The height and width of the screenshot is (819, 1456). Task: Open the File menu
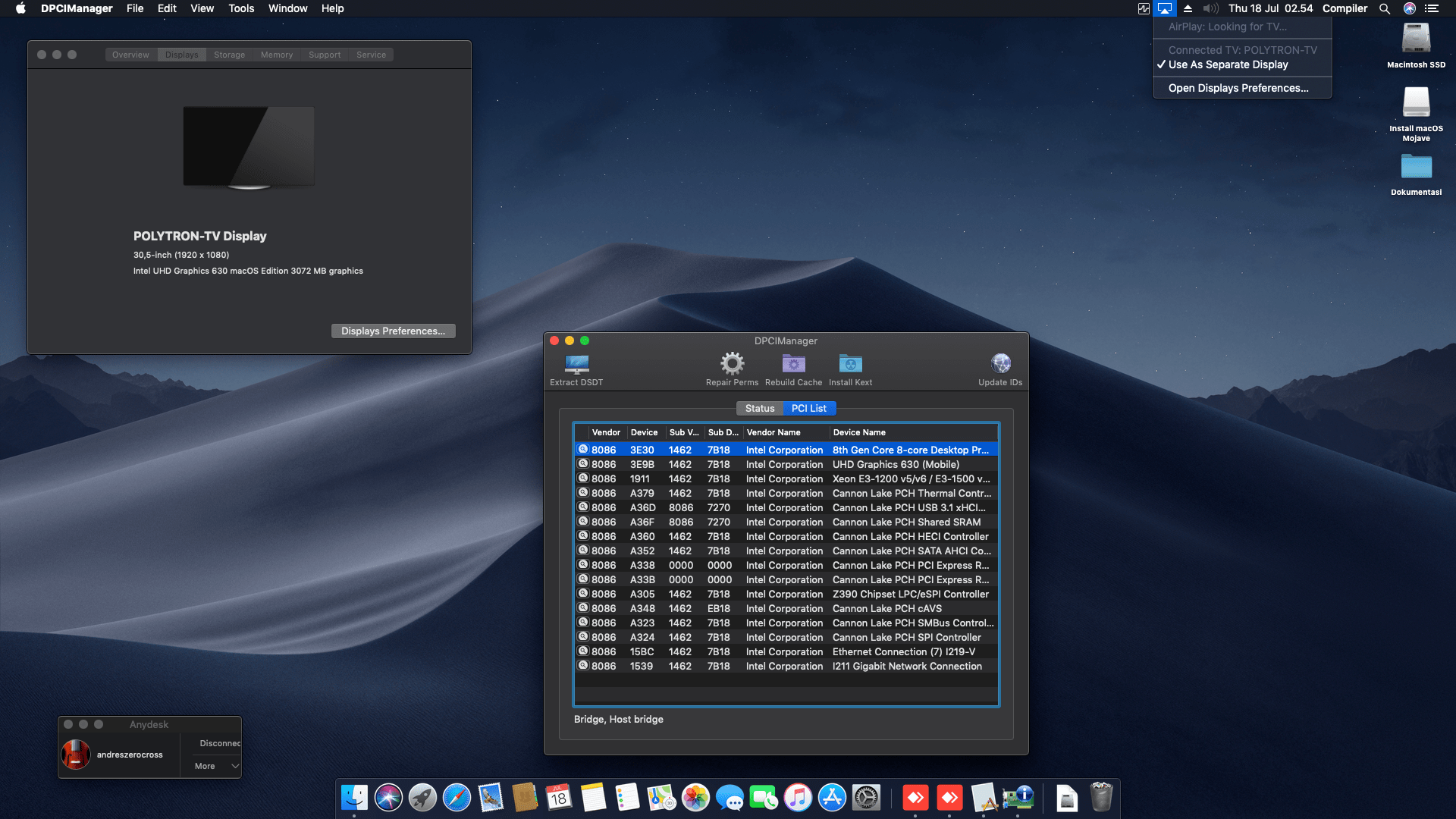coord(135,8)
